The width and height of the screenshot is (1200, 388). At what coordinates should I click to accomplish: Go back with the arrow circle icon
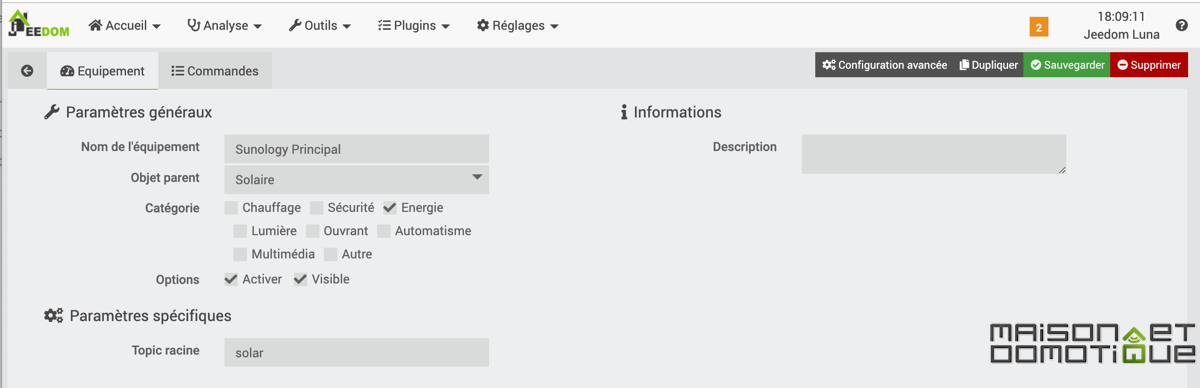pyautogui.click(x=27, y=71)
